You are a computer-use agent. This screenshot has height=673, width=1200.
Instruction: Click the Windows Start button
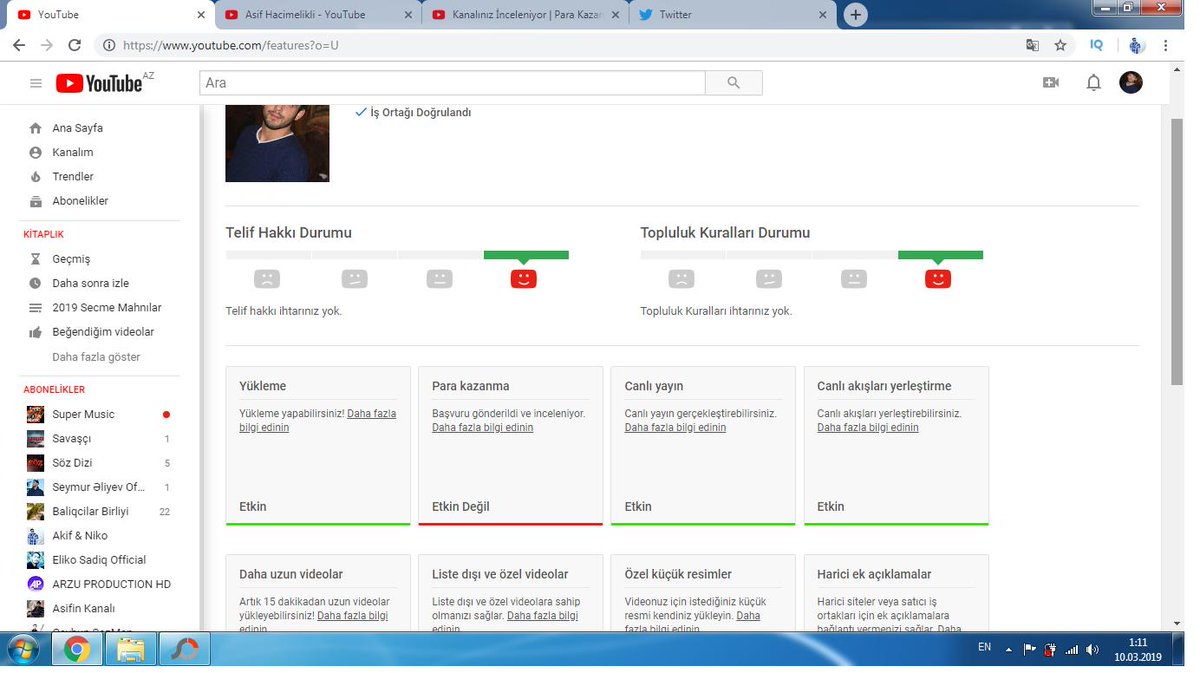[21, 650]
